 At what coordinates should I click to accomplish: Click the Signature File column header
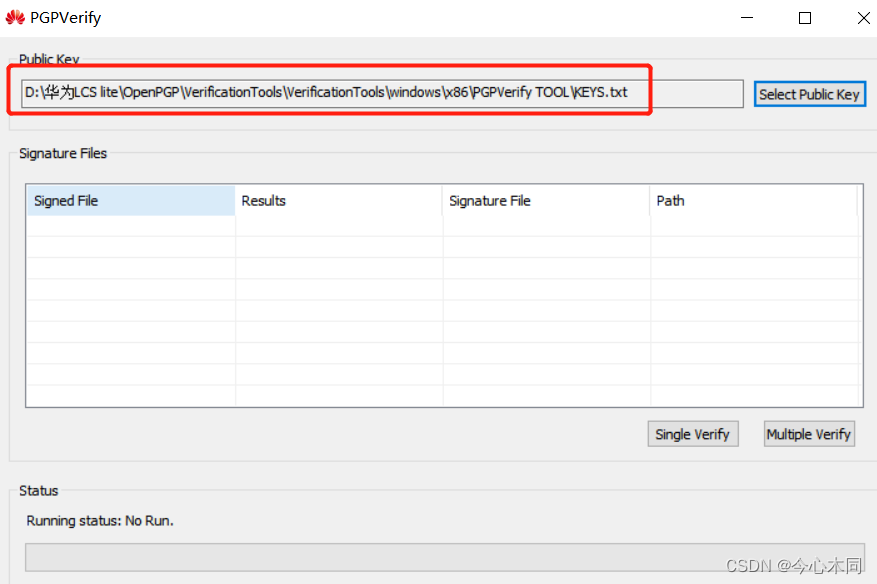pos(546,201)
